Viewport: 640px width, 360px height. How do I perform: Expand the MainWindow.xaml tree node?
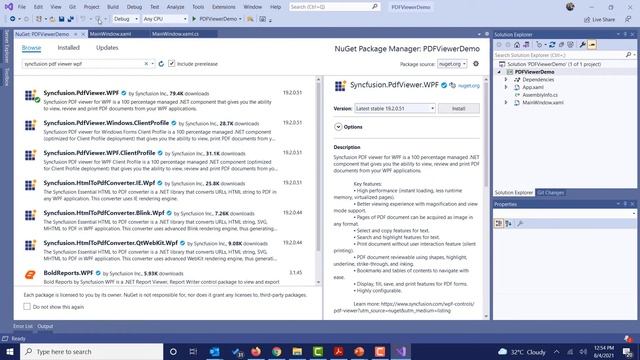tap(506, 102)
